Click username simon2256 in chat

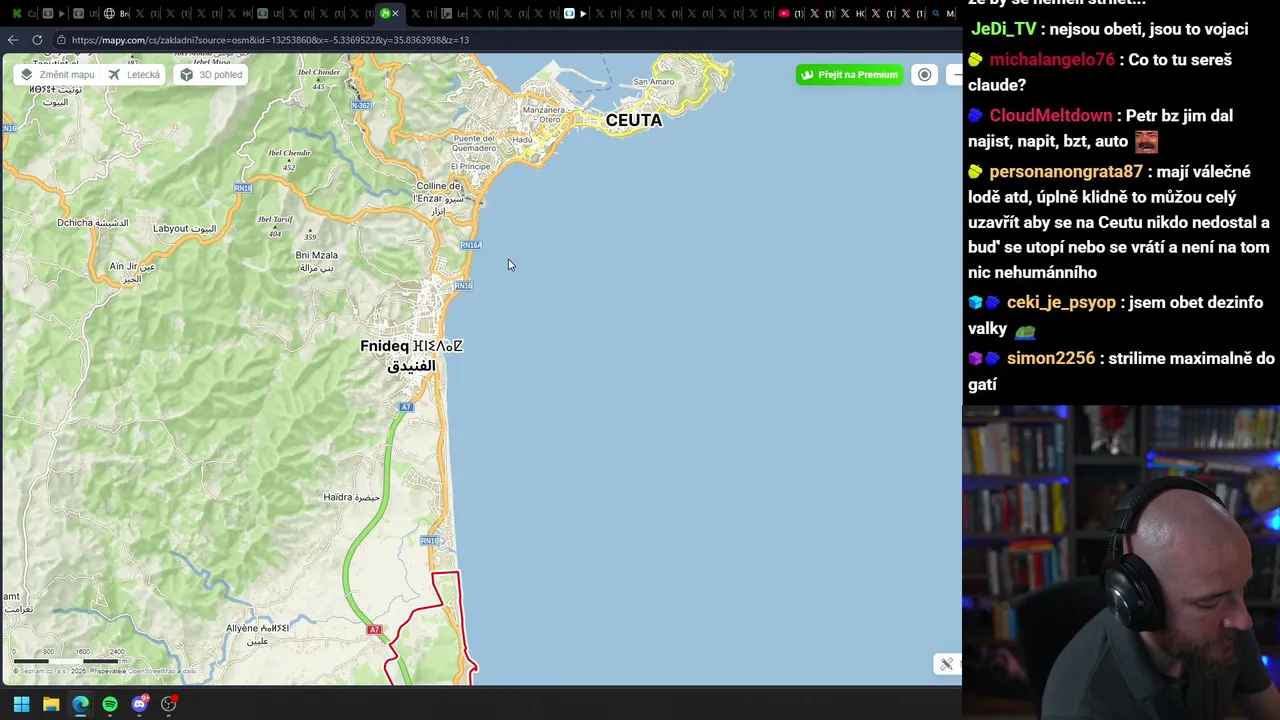click(1051, 359)
